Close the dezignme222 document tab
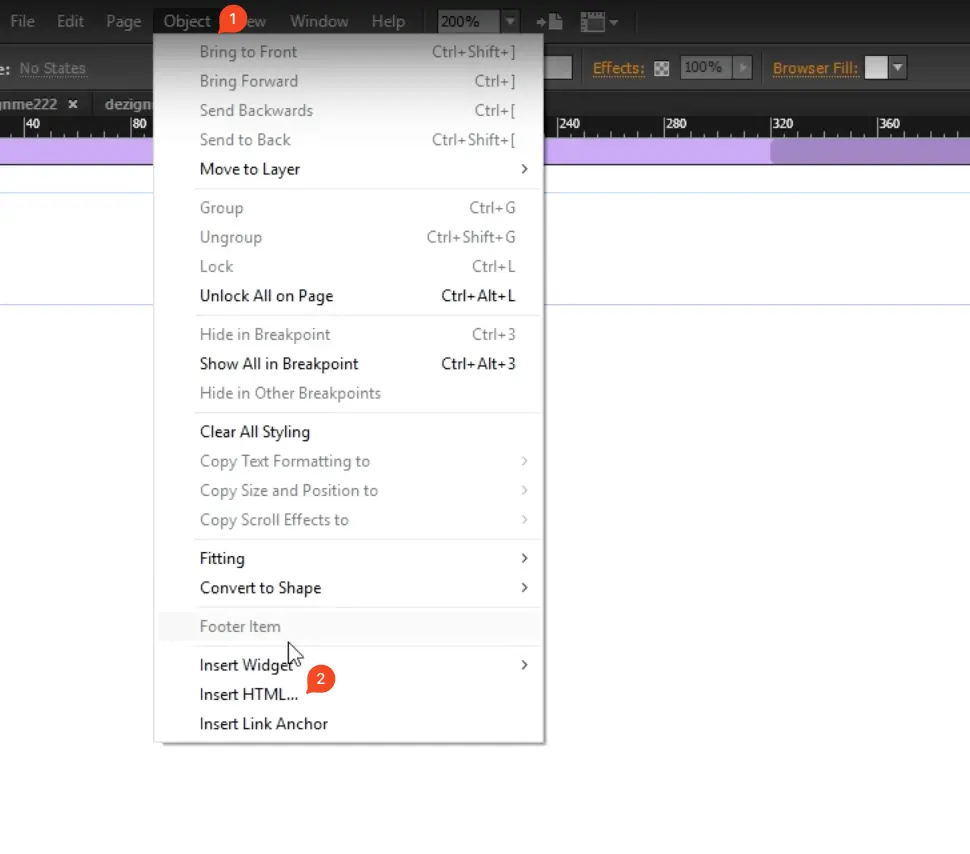Image resolution: width=970 pixels, height=854 pixels. 73,104
